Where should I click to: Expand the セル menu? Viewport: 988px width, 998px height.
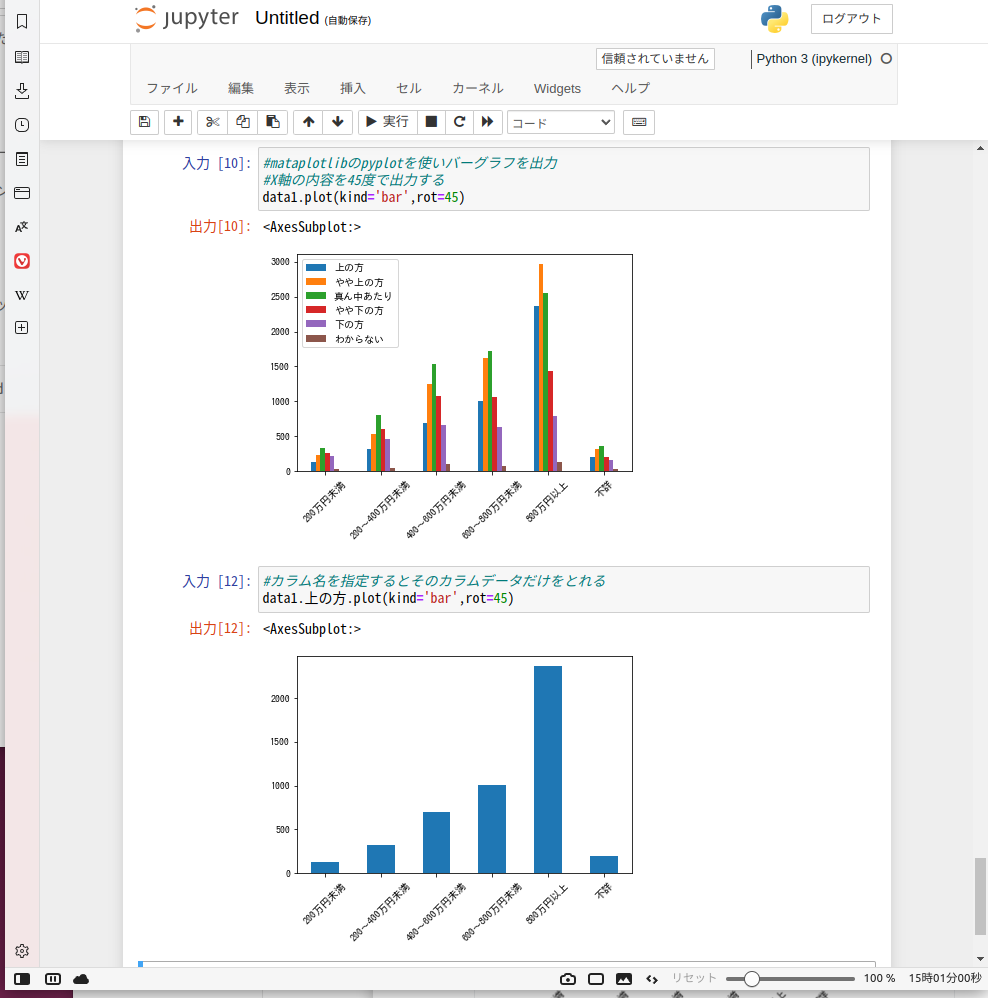click(408, 88)
